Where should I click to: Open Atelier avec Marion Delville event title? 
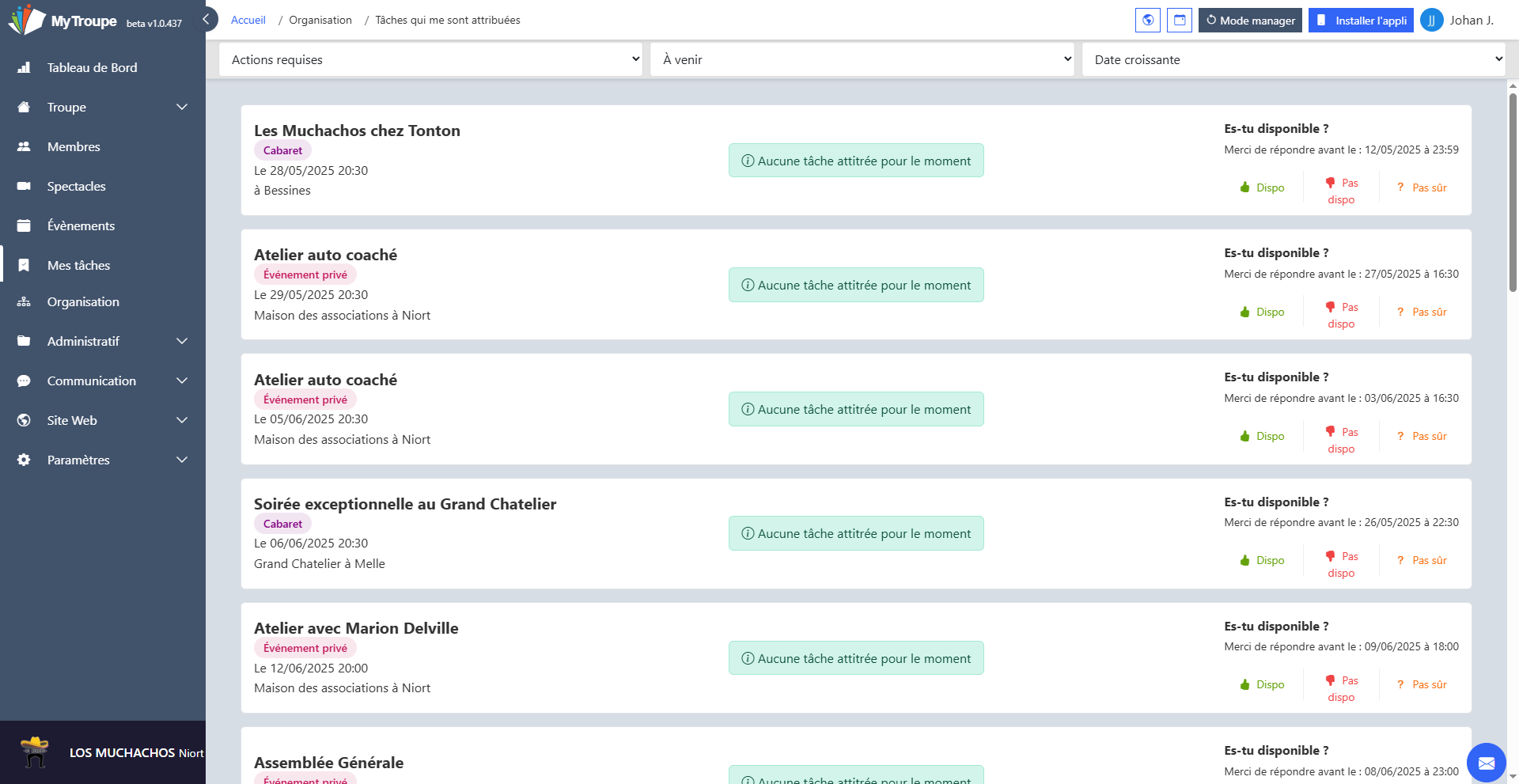tap(356, 628)
